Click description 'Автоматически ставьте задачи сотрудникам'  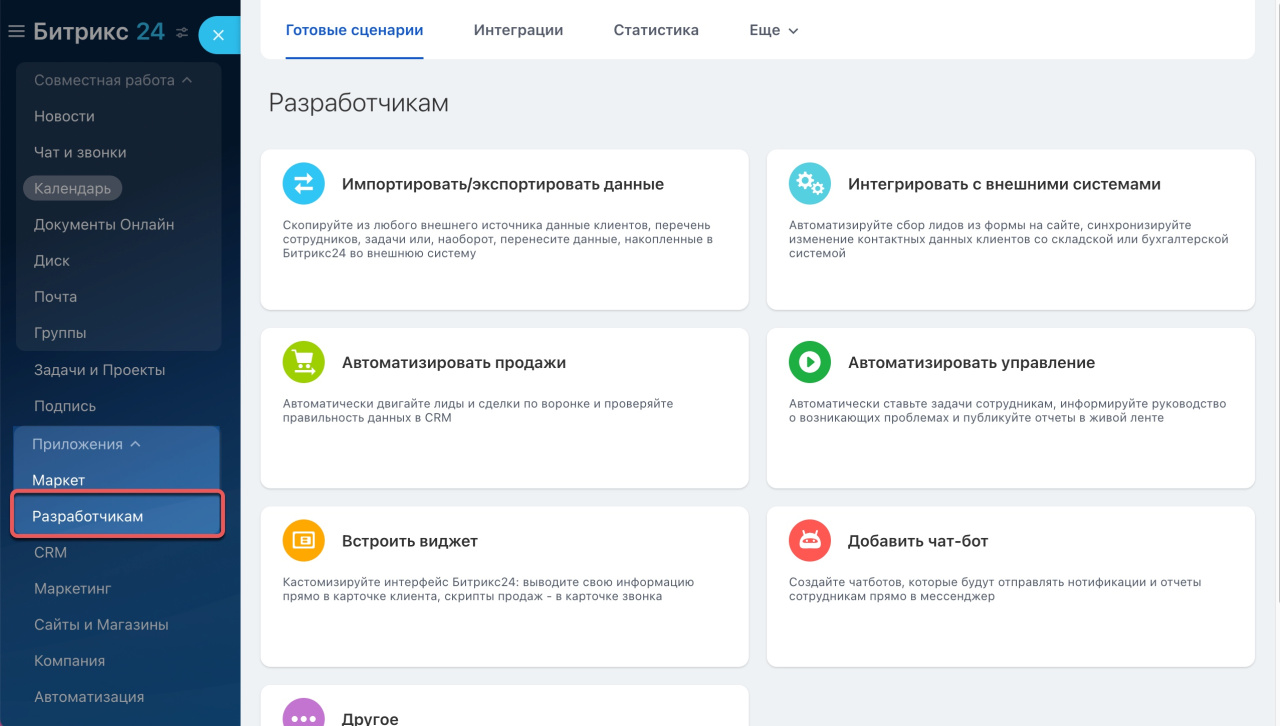coord(1007,410)
